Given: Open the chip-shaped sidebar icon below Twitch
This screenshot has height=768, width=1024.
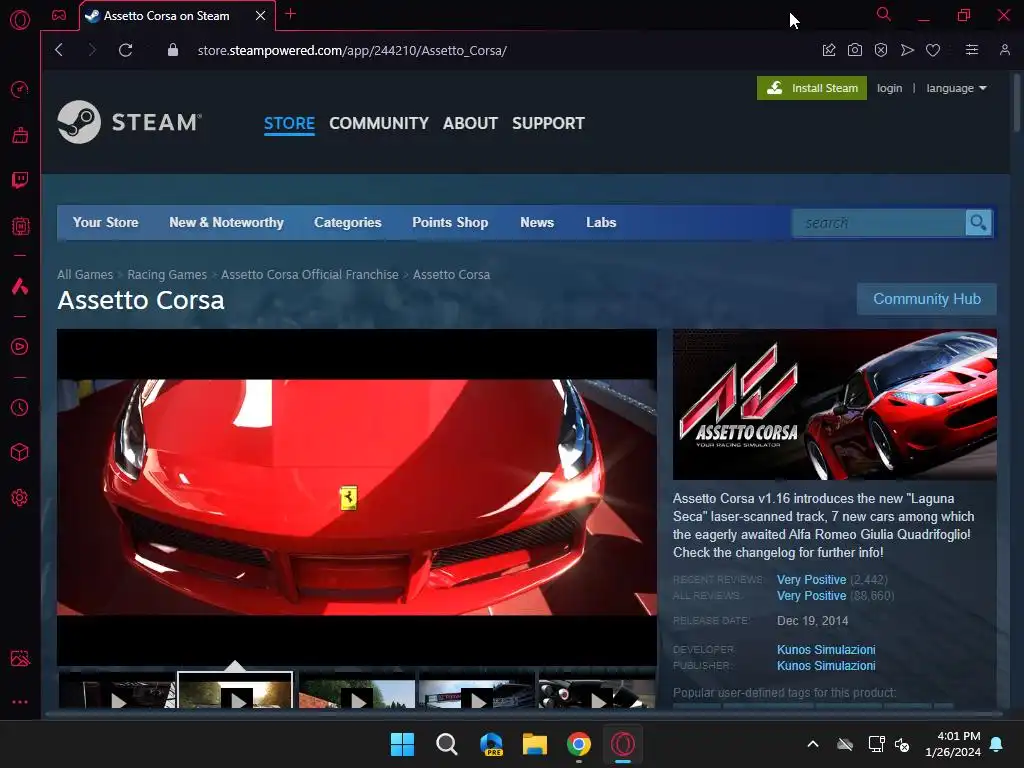Looking at the screenshot, I should (20, 226).
